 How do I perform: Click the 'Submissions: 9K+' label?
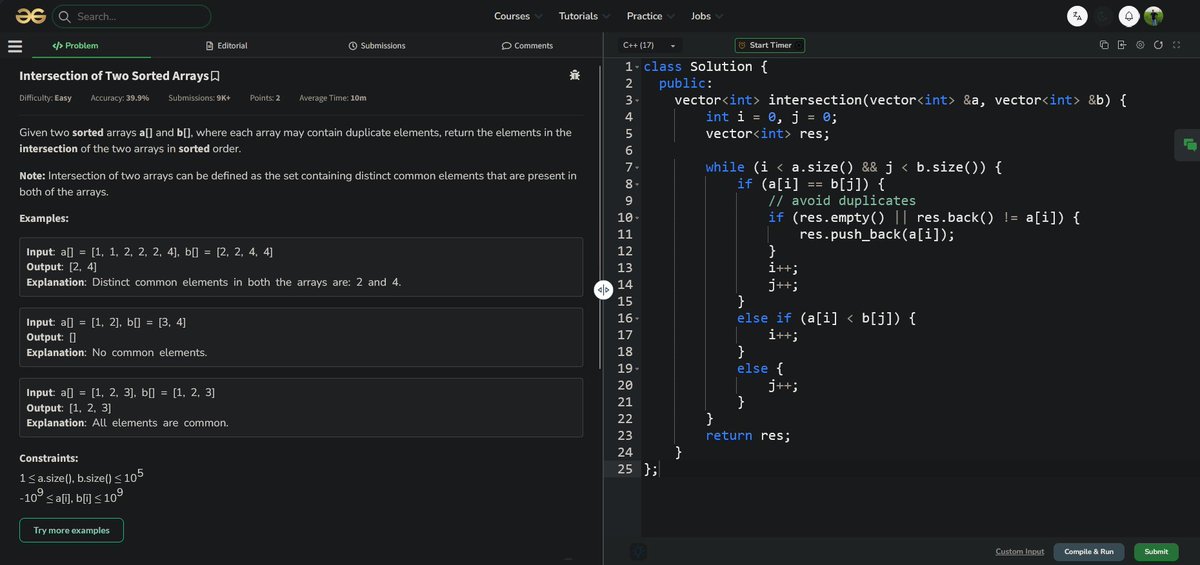[x=200, y=98]
